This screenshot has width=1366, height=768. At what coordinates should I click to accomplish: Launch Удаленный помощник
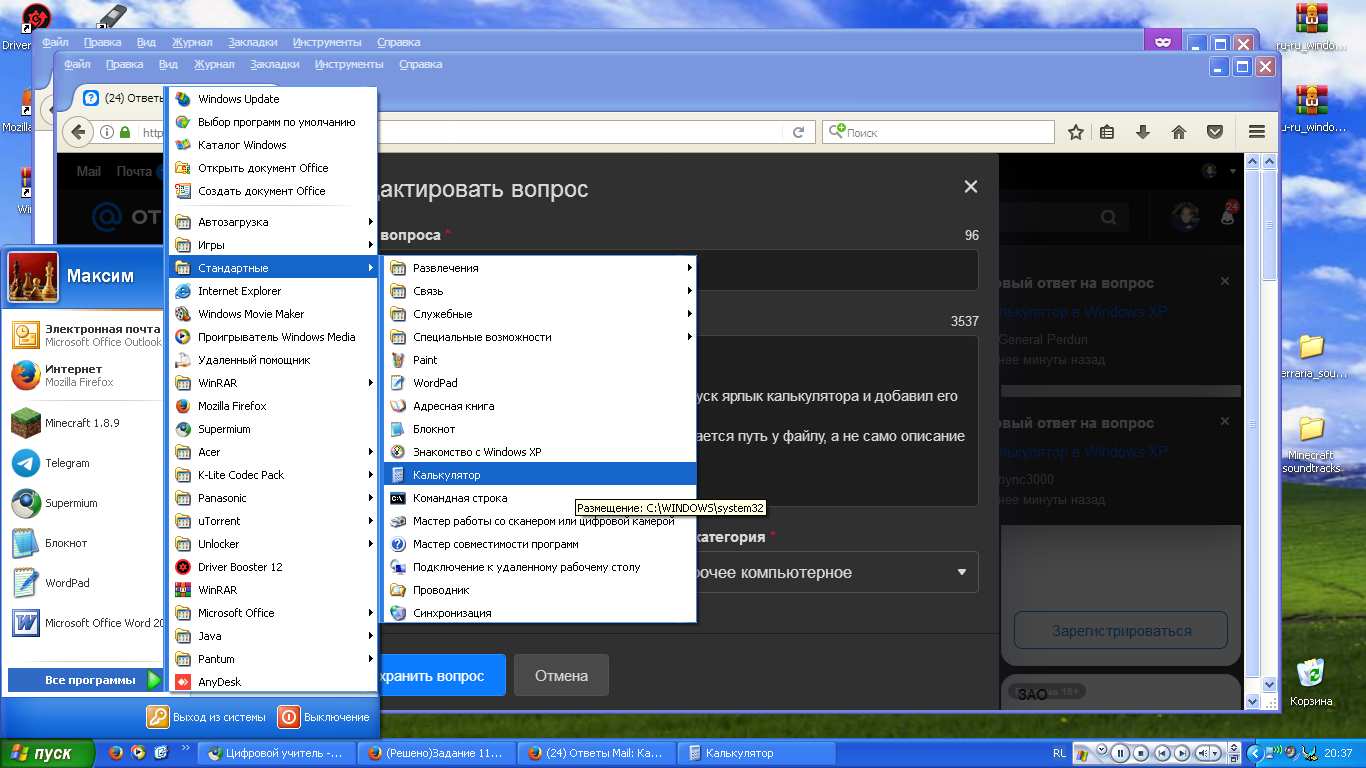(x=271, y=360)
